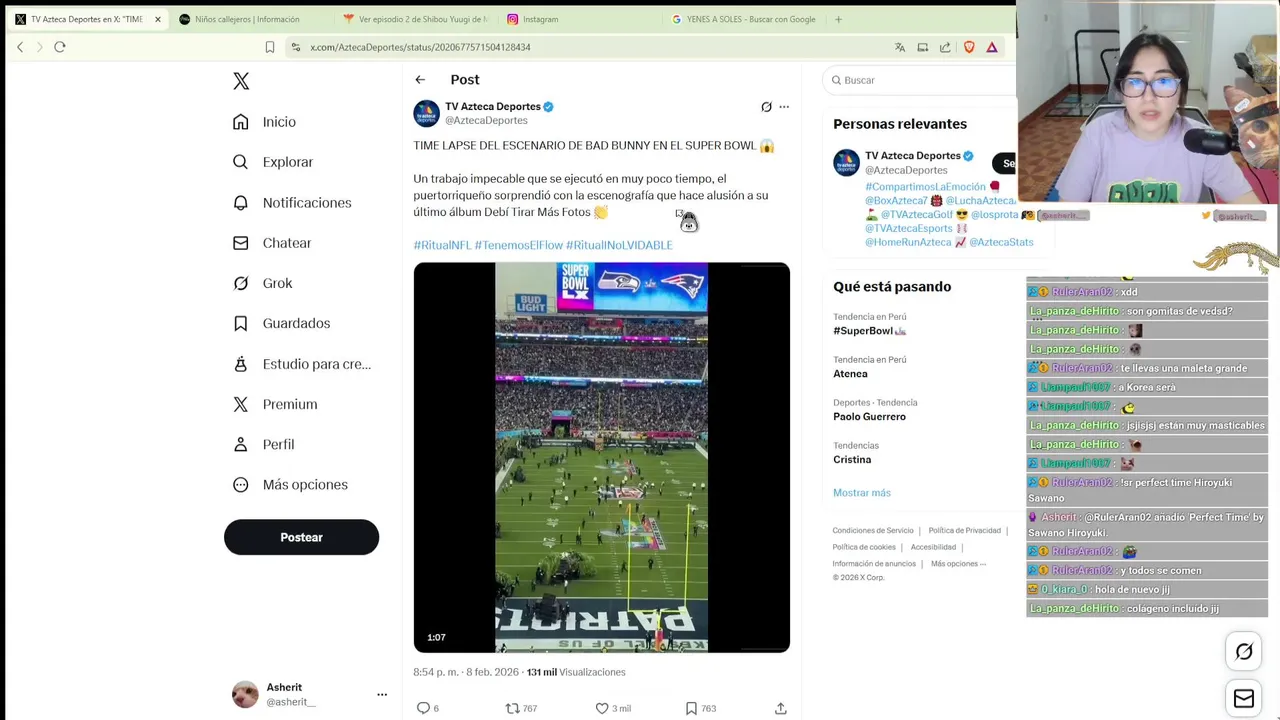1280x720 pixels.
Task: Click TV Azteca Deportes name in post header
Action: [493, 106]
